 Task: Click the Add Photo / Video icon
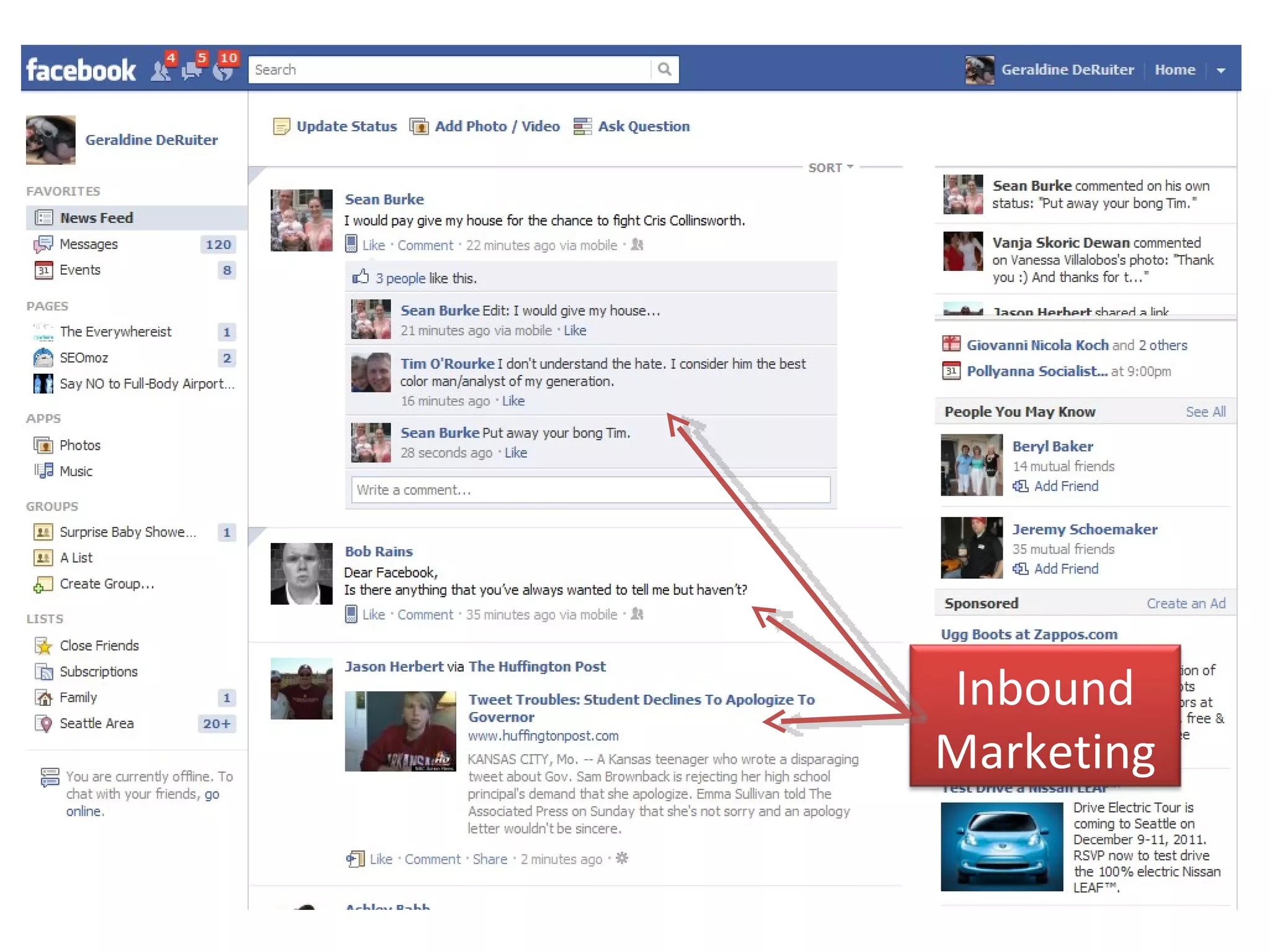(419, 126)
